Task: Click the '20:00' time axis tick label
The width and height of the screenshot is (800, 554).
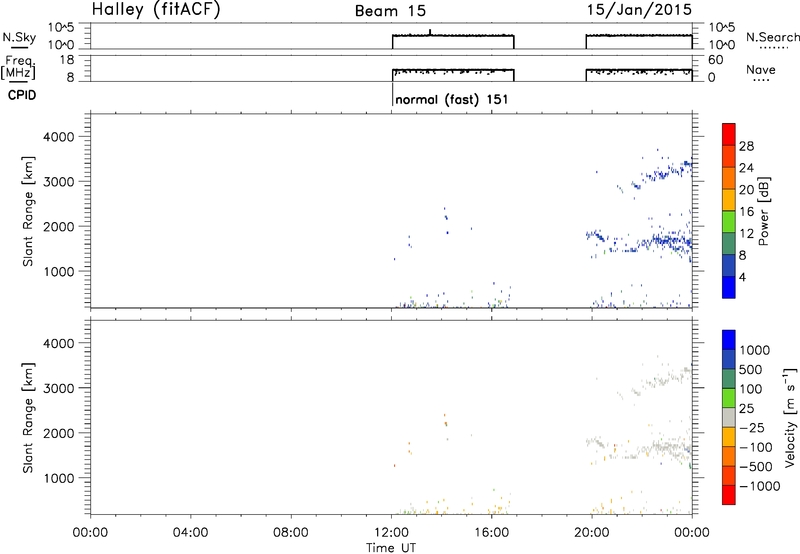Action: point(592,533)
